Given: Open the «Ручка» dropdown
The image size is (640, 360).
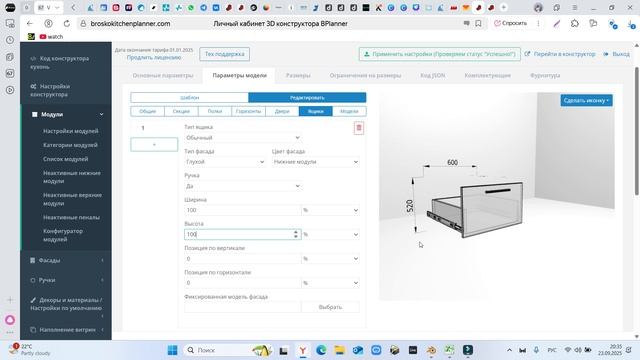Looking at the screenshot, I should pyautogui.click(x=243, y=186).
